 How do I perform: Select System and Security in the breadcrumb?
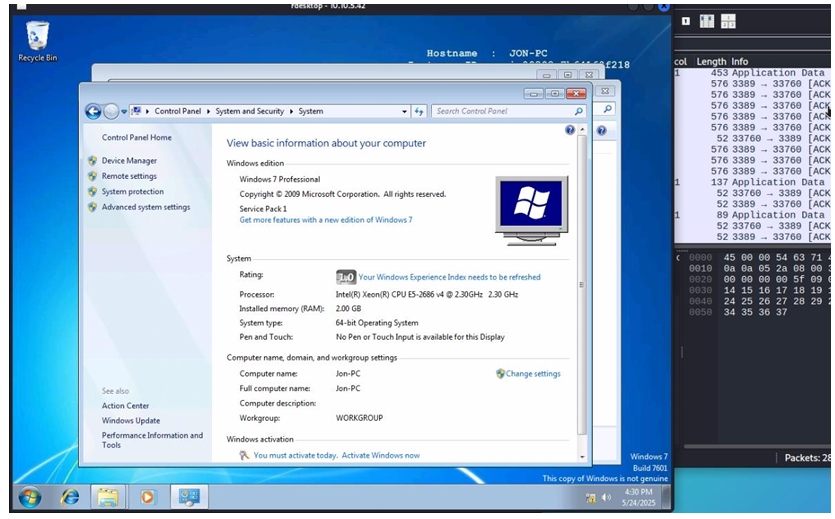click(249, 111)
